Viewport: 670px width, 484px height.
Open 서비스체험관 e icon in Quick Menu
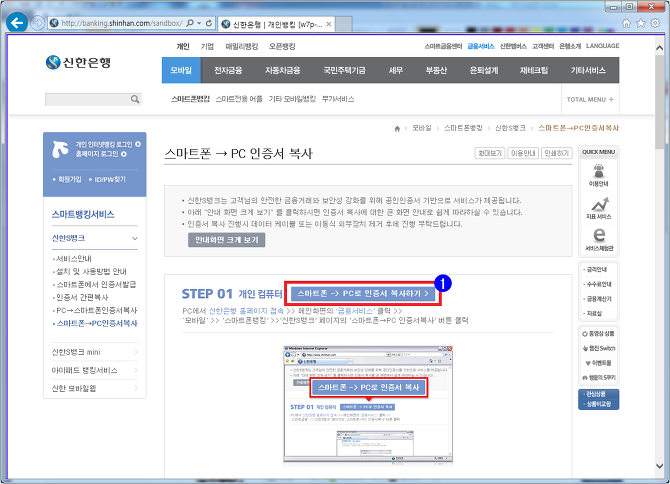click(x=599, y=235)
